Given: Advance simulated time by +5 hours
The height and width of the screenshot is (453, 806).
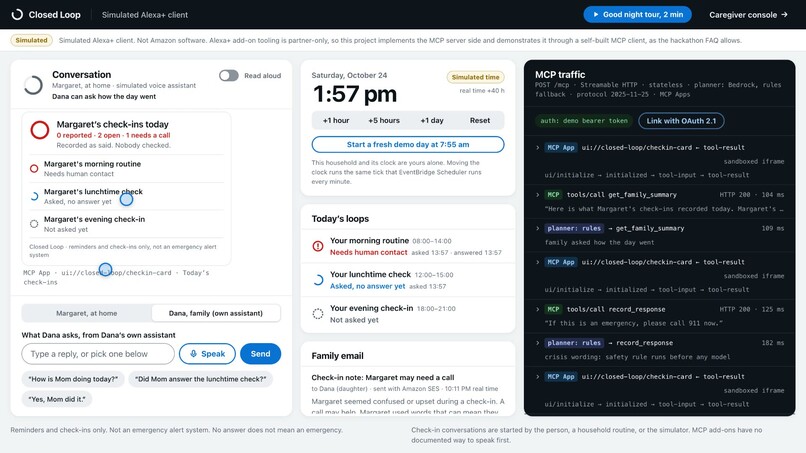Looking at the screenshot, I should (384, 120).
